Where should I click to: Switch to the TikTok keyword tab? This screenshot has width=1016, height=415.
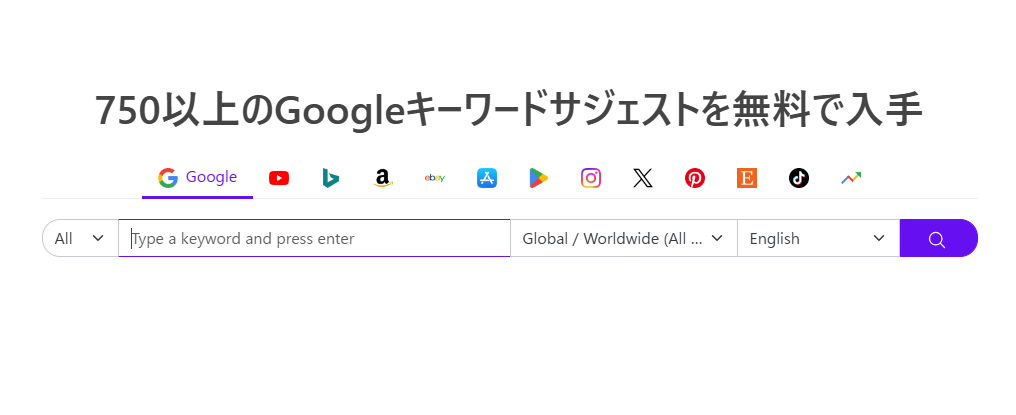point(798,178)
